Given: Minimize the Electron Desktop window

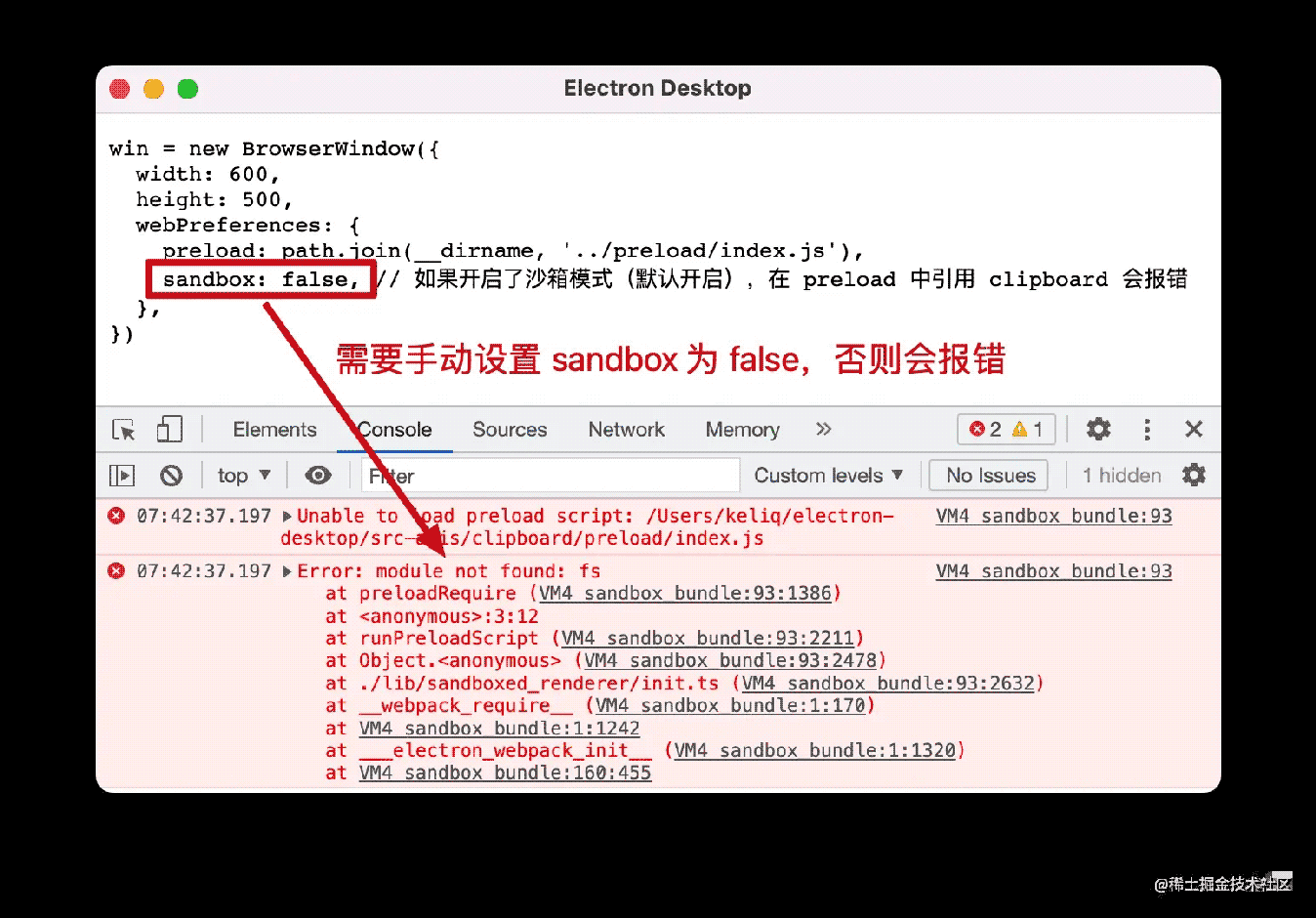Looking at the screenshot, I should coord(153,89).
